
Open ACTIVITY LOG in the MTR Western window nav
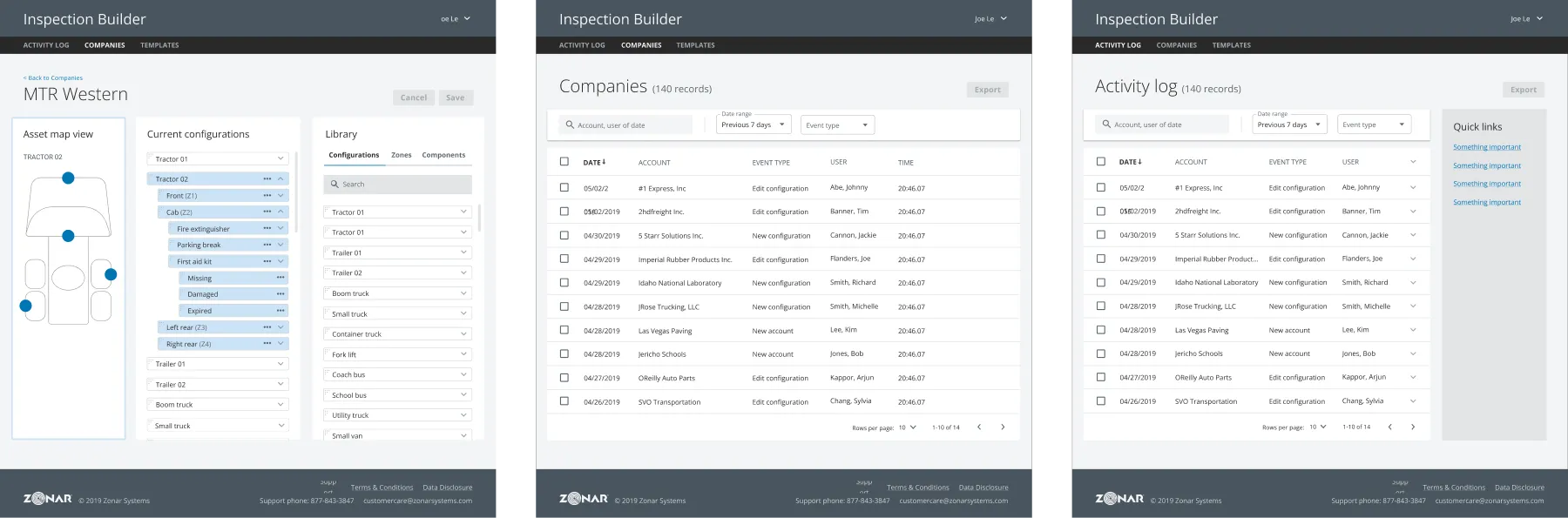tap(46, 45)
